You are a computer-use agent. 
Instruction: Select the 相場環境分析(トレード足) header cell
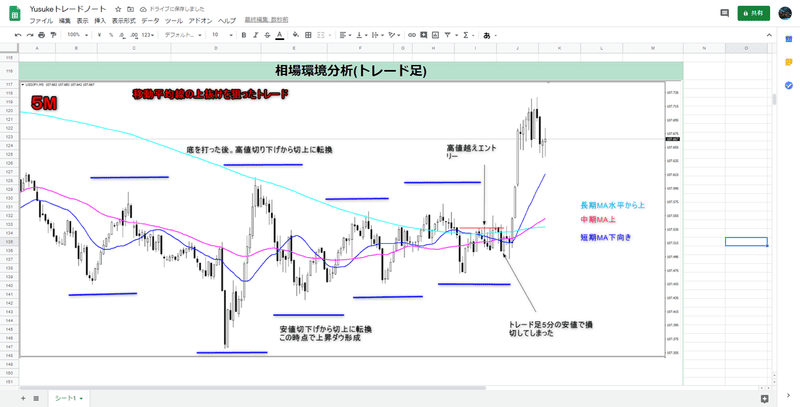pyautogui.click(x=351, y=71)
